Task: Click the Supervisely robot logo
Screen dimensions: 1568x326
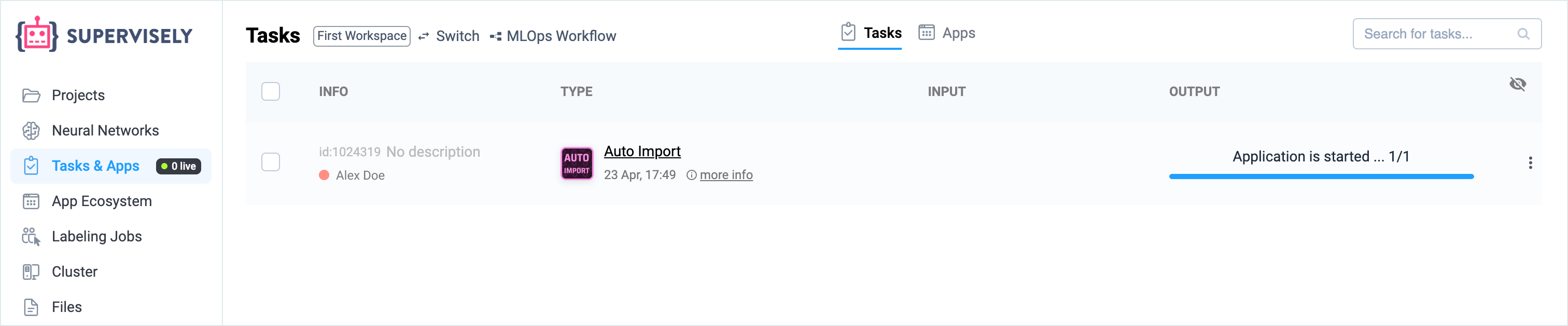Action: (36, 35)
